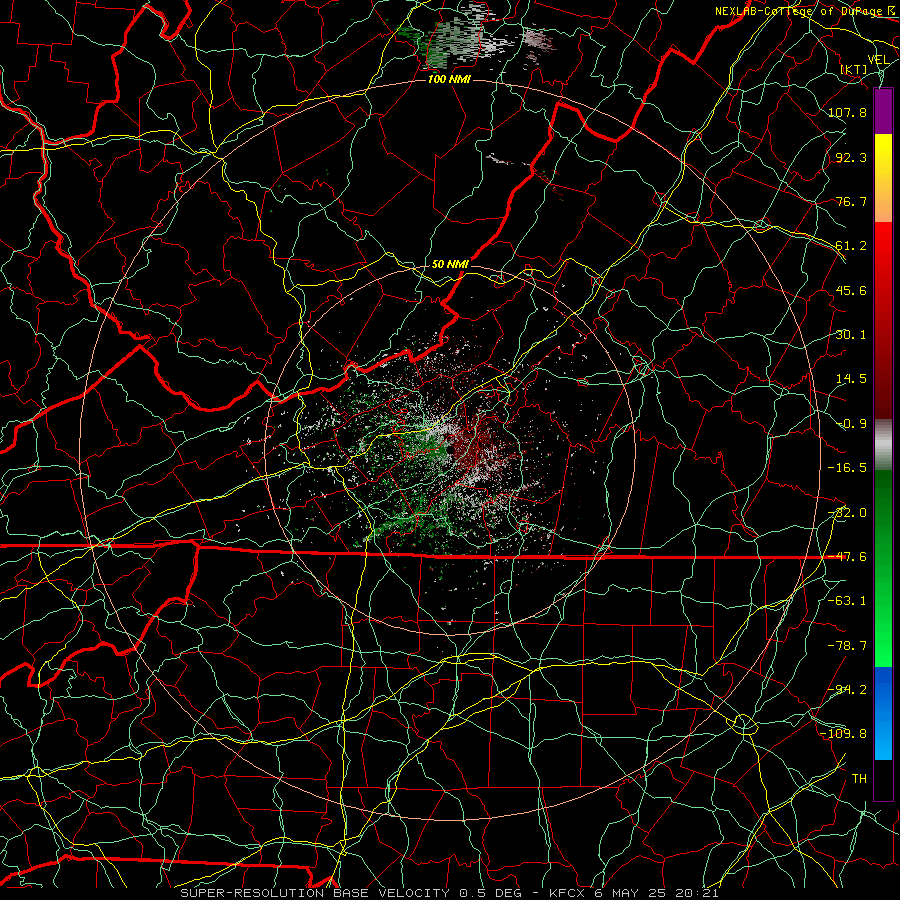This screenshot has height=900, width=900.
Task: Pick the gray near-zero segment of velocity scale
Action: point(883,445)
